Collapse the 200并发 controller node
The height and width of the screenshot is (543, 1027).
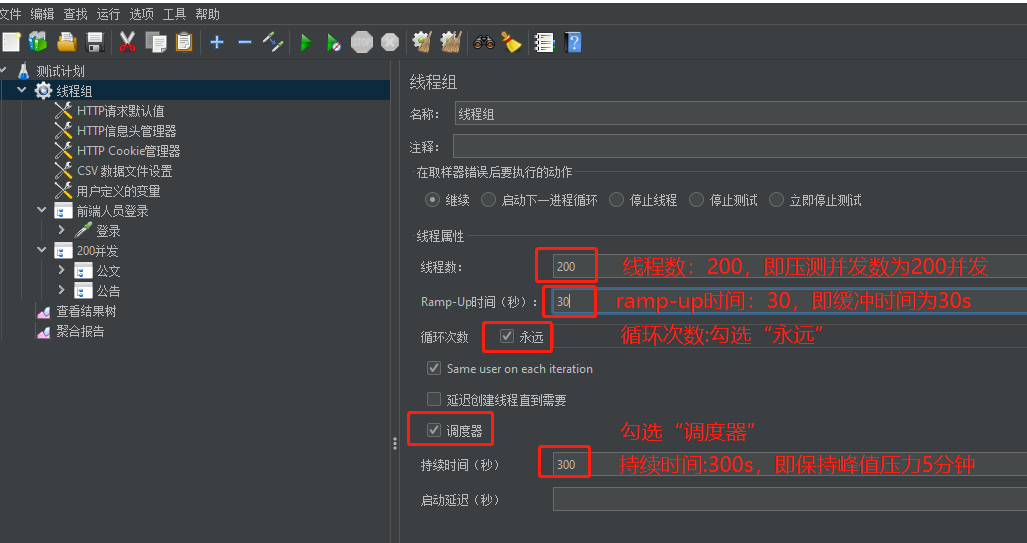coord(42,250)
